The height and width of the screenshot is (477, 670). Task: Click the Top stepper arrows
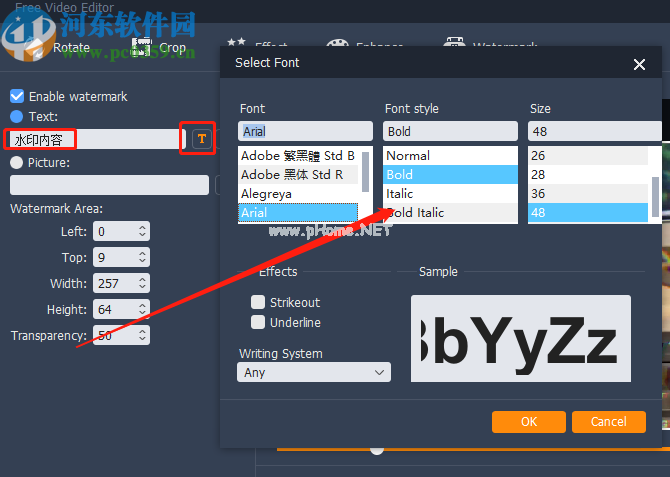click(142, 257)
